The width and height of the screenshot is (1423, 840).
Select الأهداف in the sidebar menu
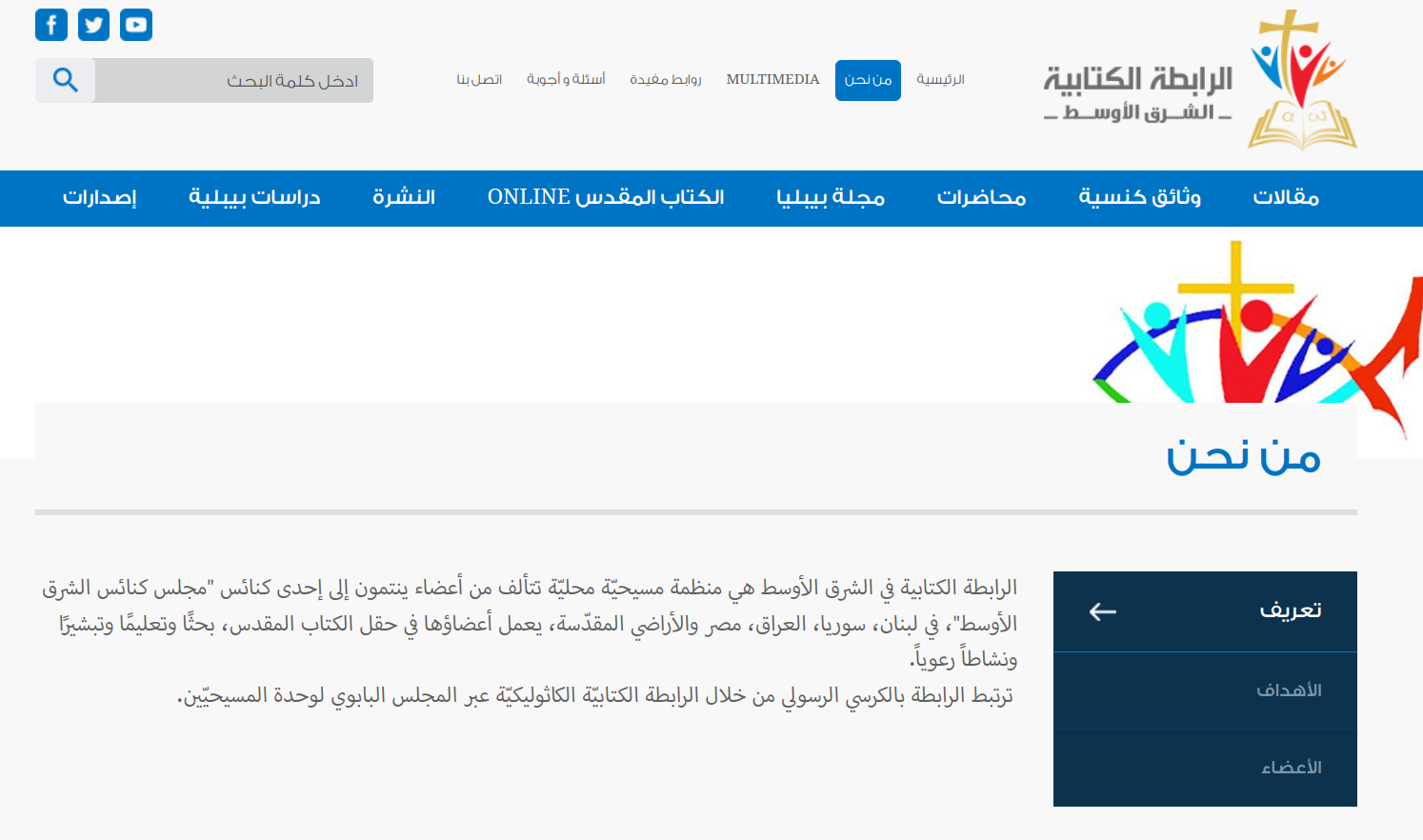click(1205, 690)
